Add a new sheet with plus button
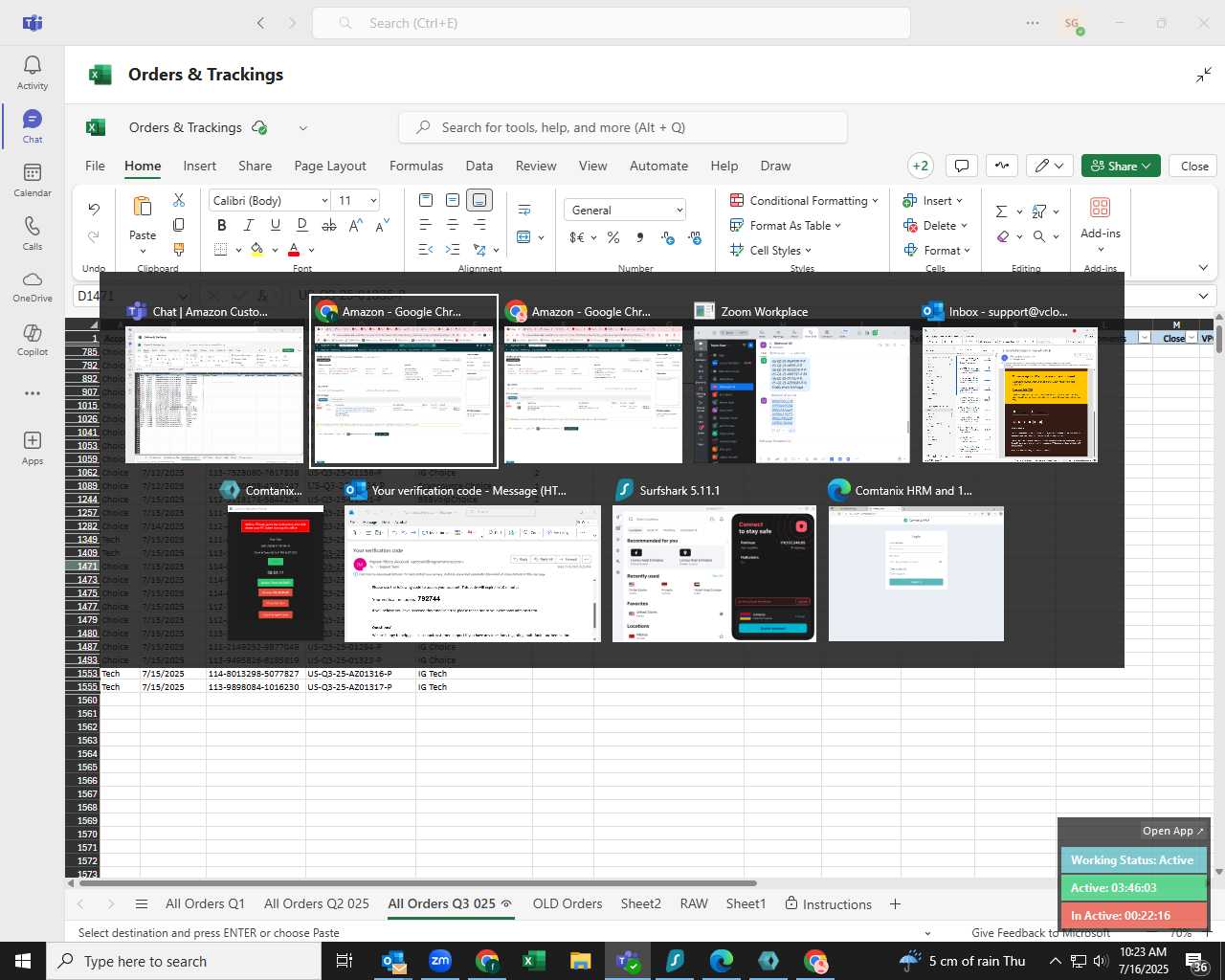Image resolution: width=1225 pixels, height=980 pixels. [895, 904]
